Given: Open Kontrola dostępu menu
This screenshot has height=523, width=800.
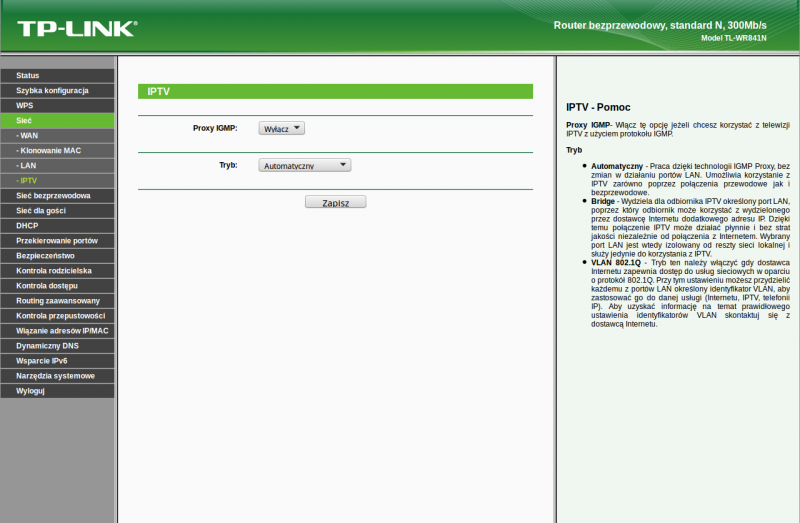Looking at the screenshot, I should point(58,286).
